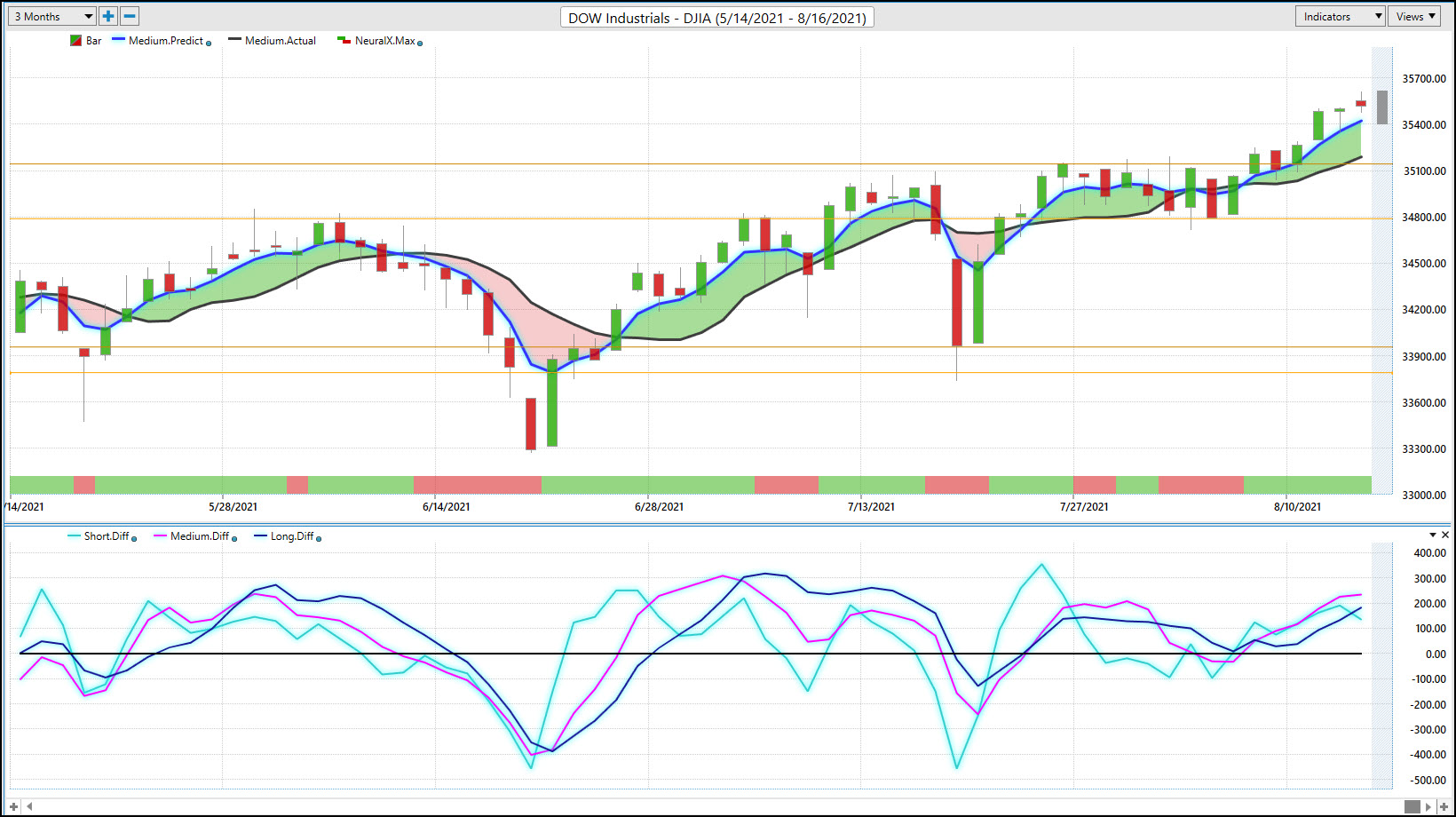Click the 8/10/2021 date axis label
Image resolution: width=1456 pixels, height=817 pixels.
[1297, 507]
